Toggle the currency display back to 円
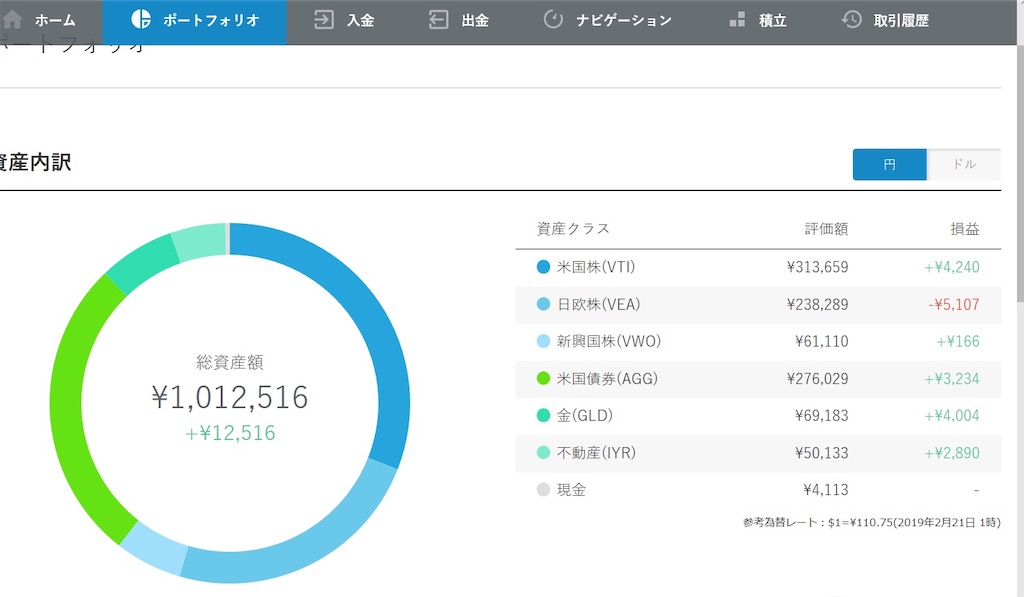This screenshot has height=597, width=1024. click(x=889, y=164)
